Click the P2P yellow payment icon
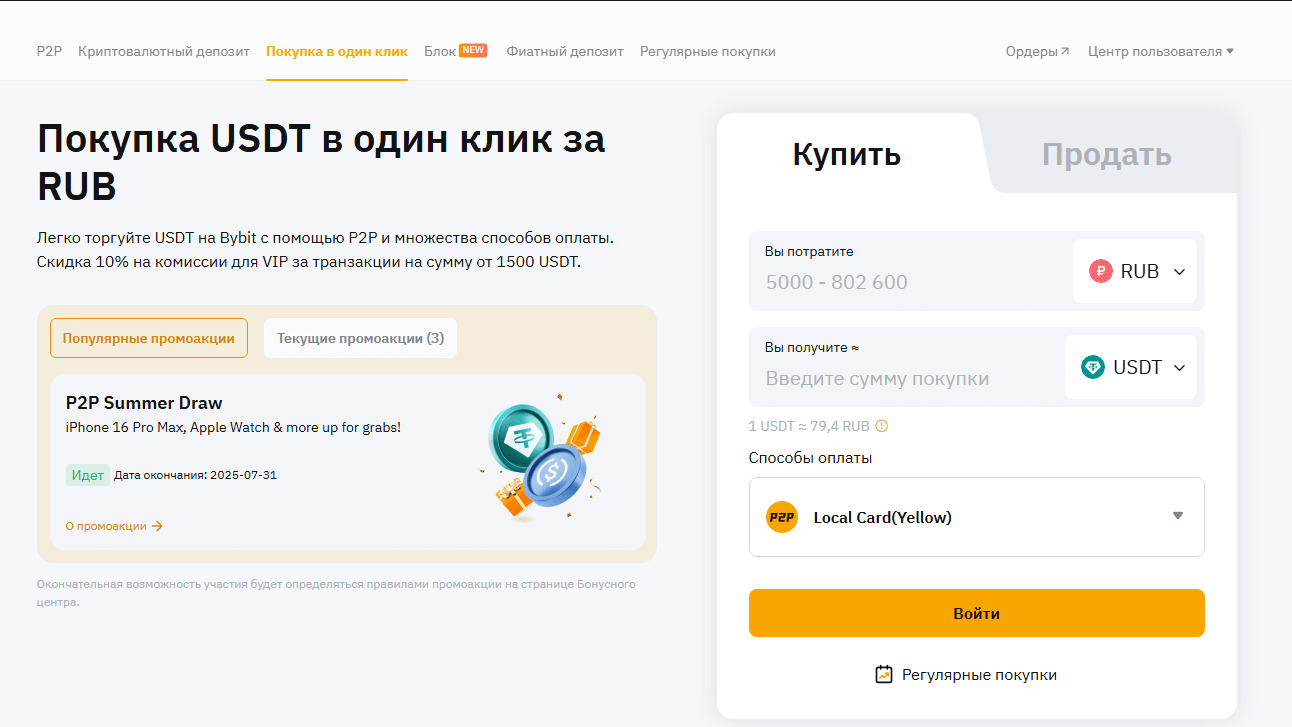1292x727 pixels. tap(782, 517)
